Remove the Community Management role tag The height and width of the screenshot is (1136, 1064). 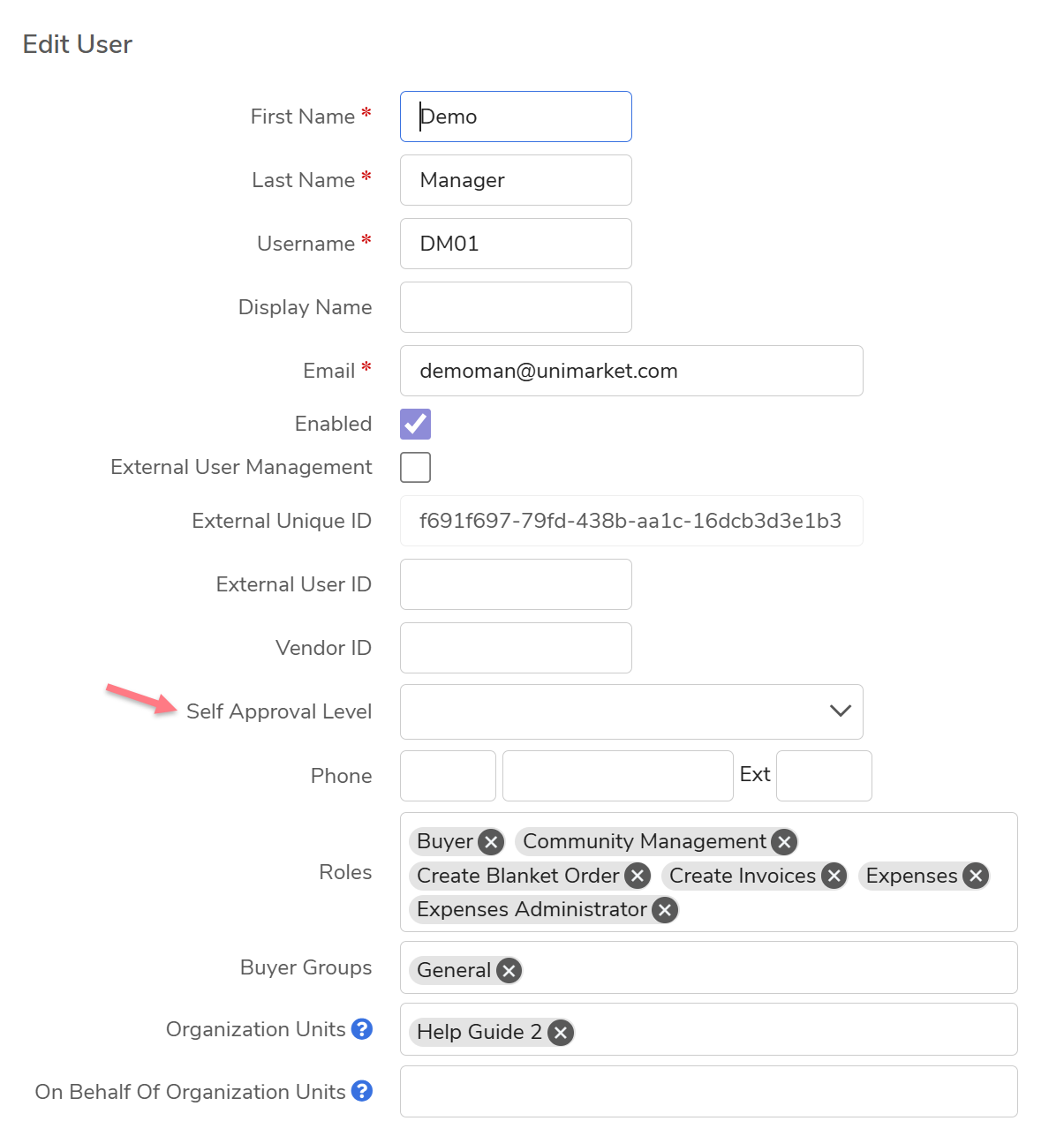(784, 842)
